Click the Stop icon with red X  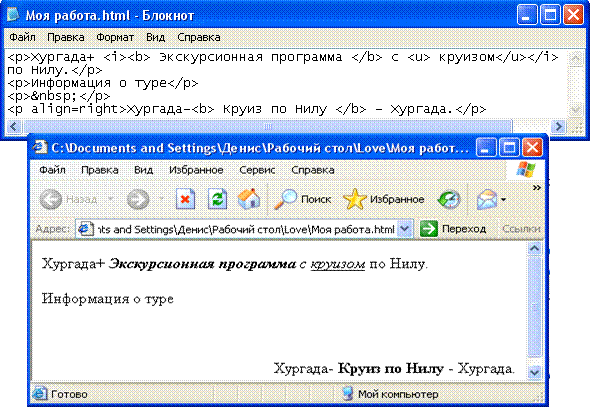click(185, 199)
